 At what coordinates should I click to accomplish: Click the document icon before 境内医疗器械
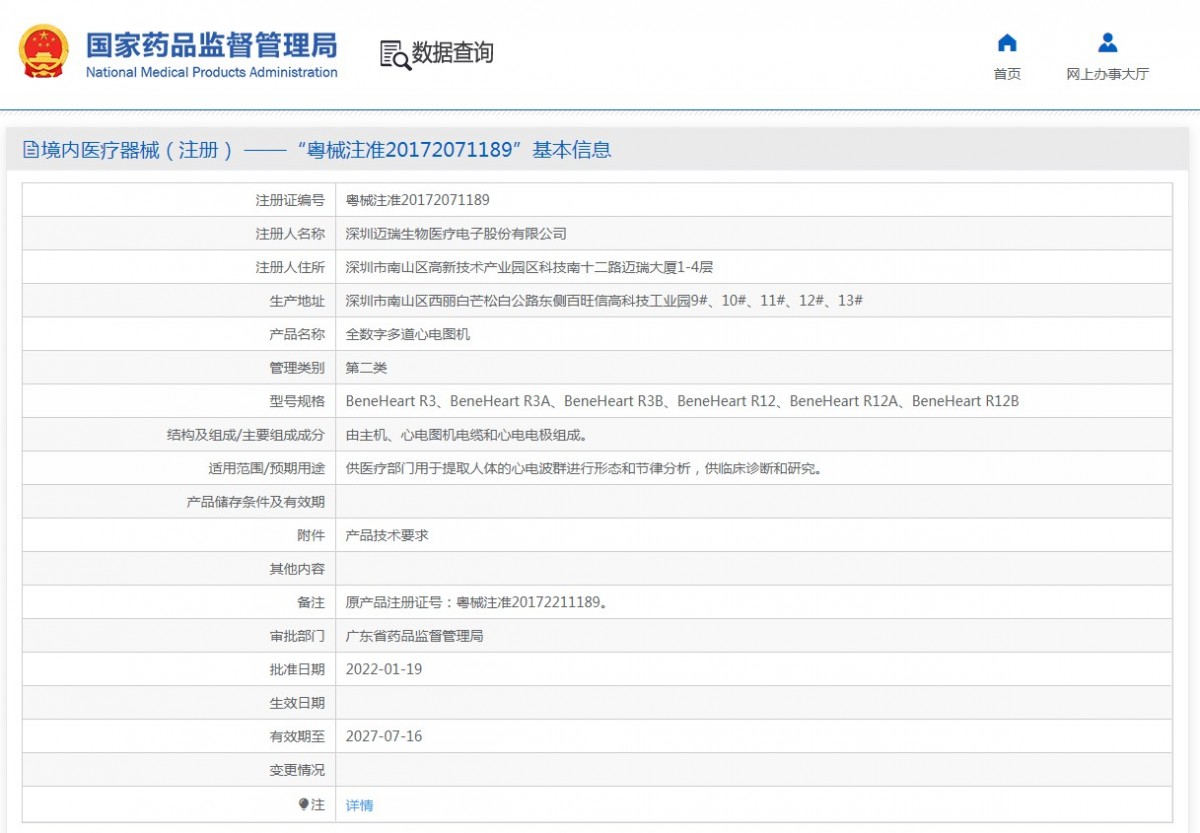tap(31, 150)
